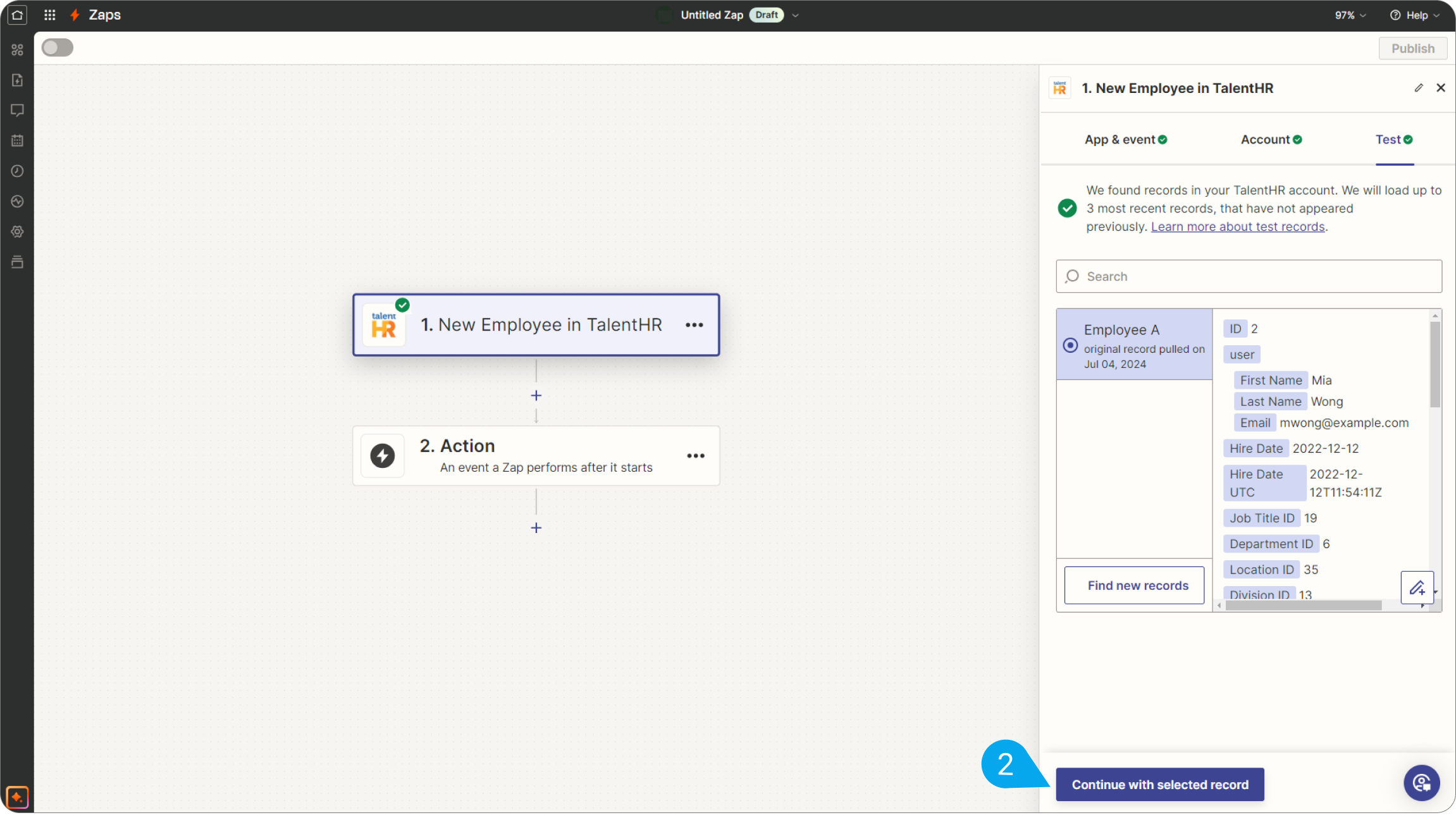Screen dimensions: 1456x827
Task: Open the support chat bubble icon
Action: tap(1421, 783)
